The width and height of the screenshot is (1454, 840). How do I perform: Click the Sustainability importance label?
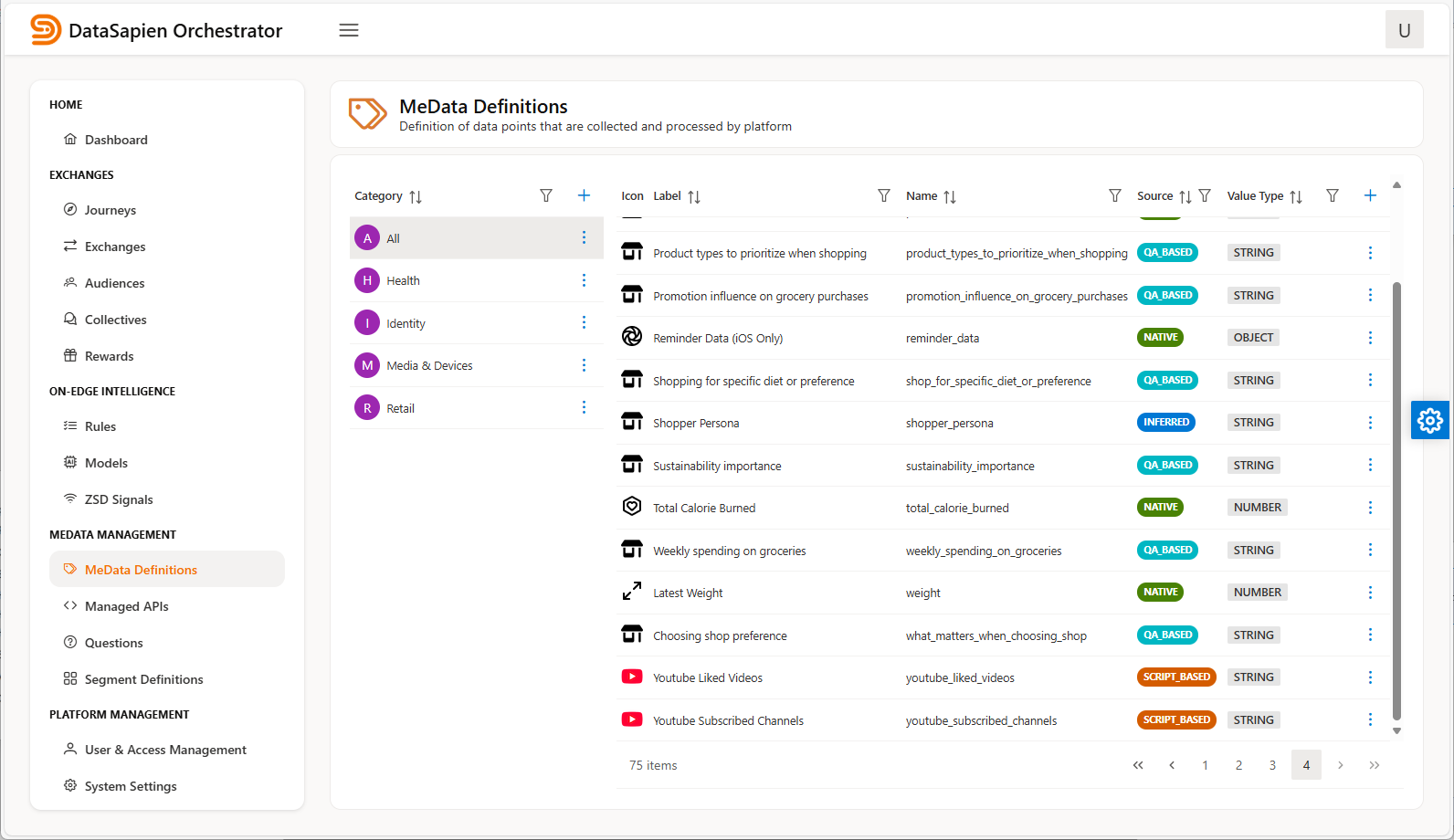coord(717,466)
